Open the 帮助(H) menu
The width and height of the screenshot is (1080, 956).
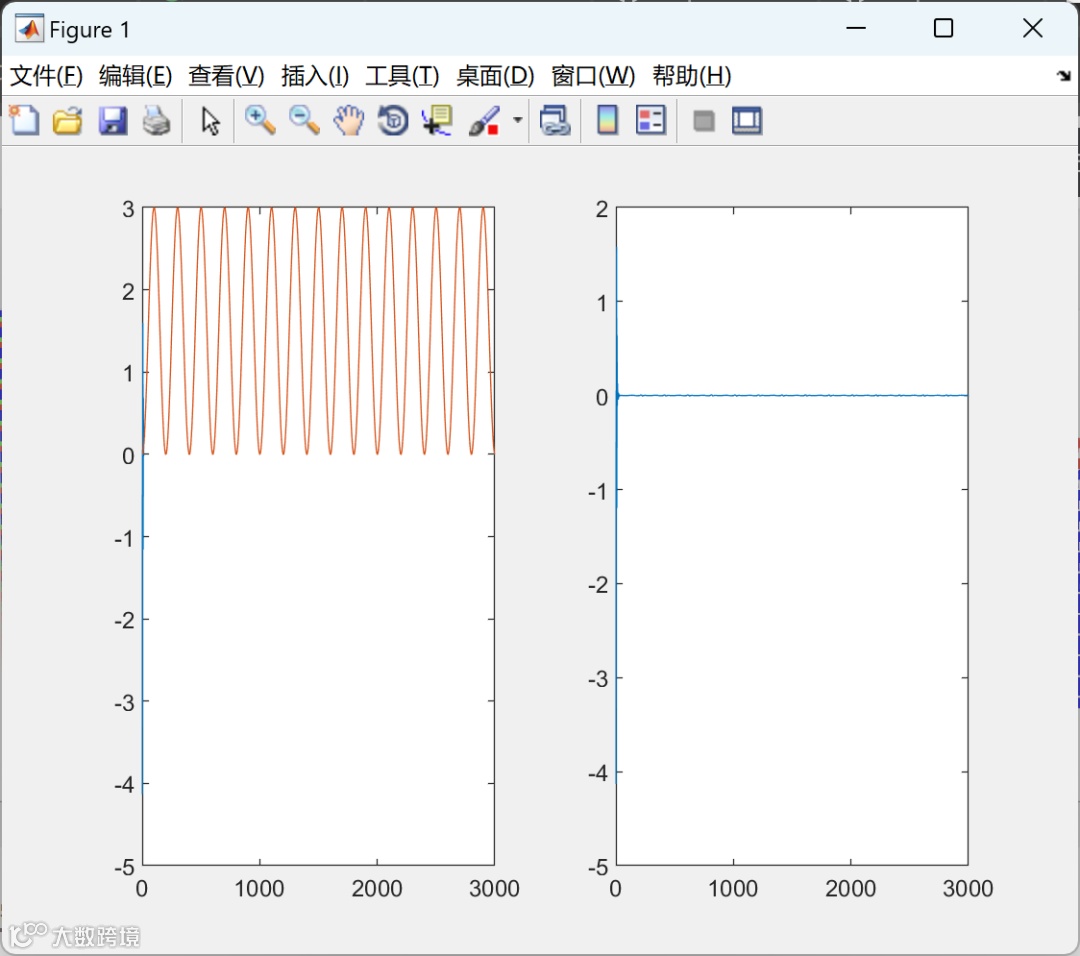692,76
